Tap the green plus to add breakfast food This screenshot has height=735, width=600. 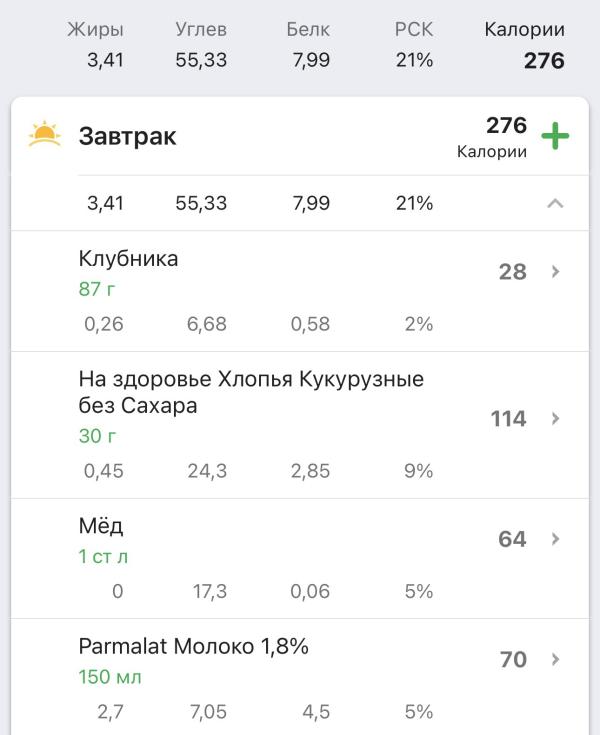(x=555, y=136)
